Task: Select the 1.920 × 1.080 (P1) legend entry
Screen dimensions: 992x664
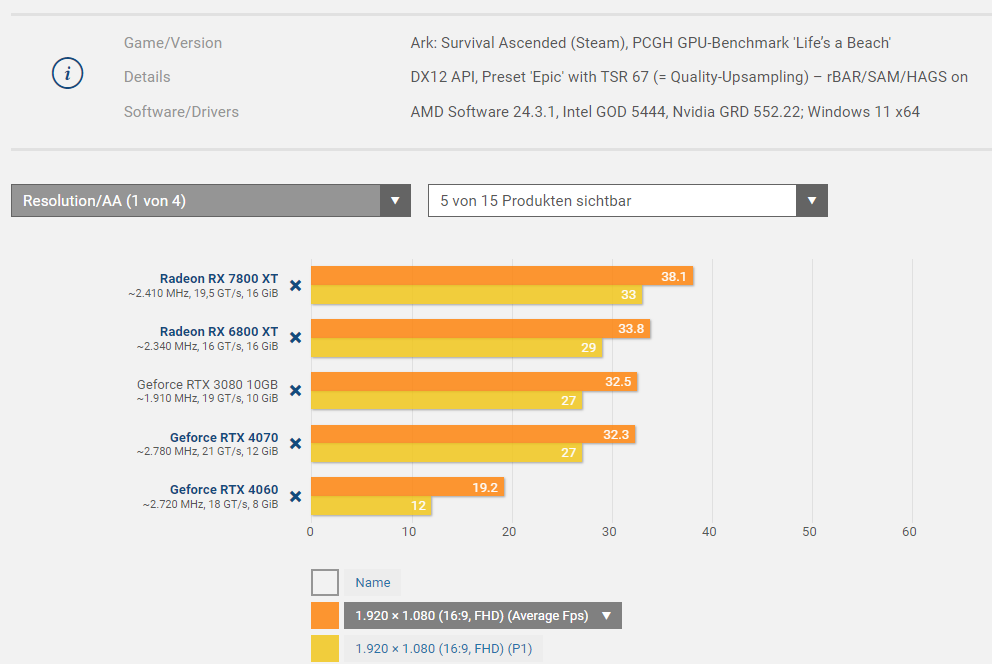Action: 443,649
